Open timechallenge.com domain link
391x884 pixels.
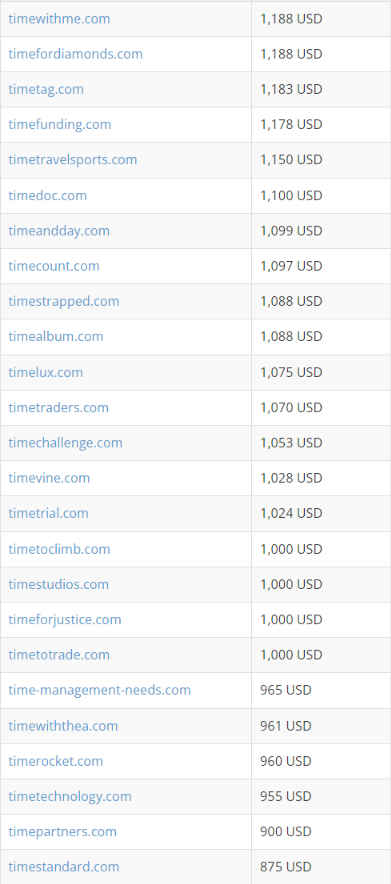coord(65,443)
